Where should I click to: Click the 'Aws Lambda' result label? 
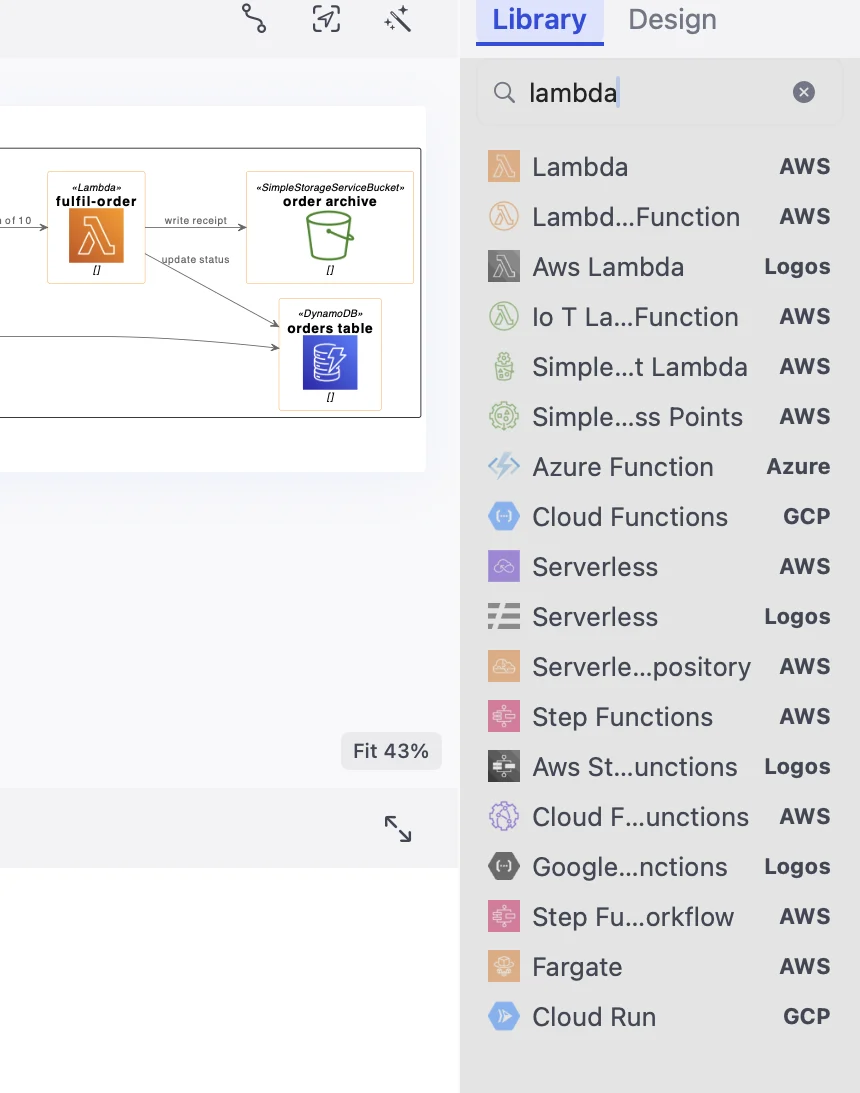[608, 267]
